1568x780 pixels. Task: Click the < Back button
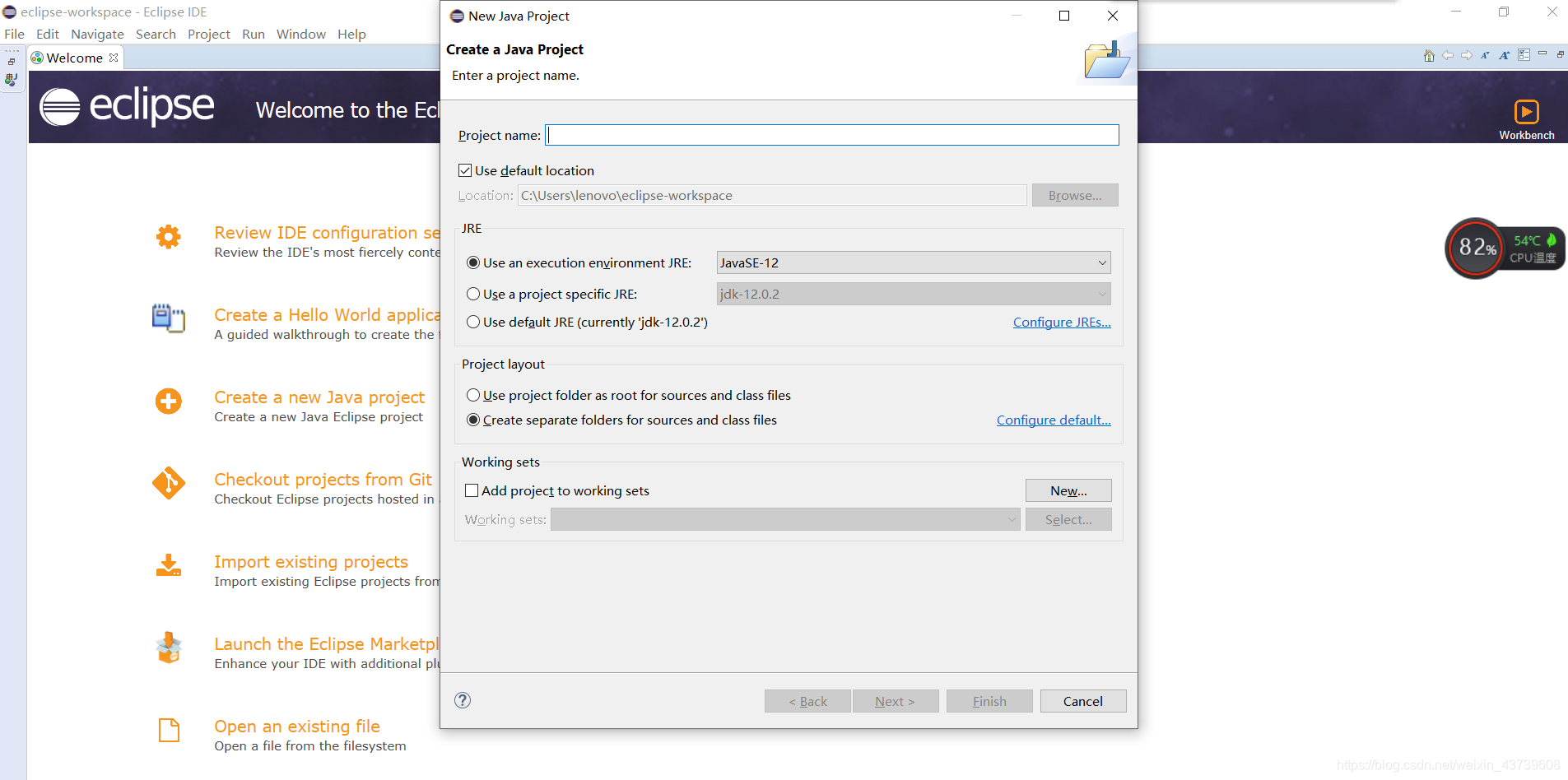tap(807, 701)
